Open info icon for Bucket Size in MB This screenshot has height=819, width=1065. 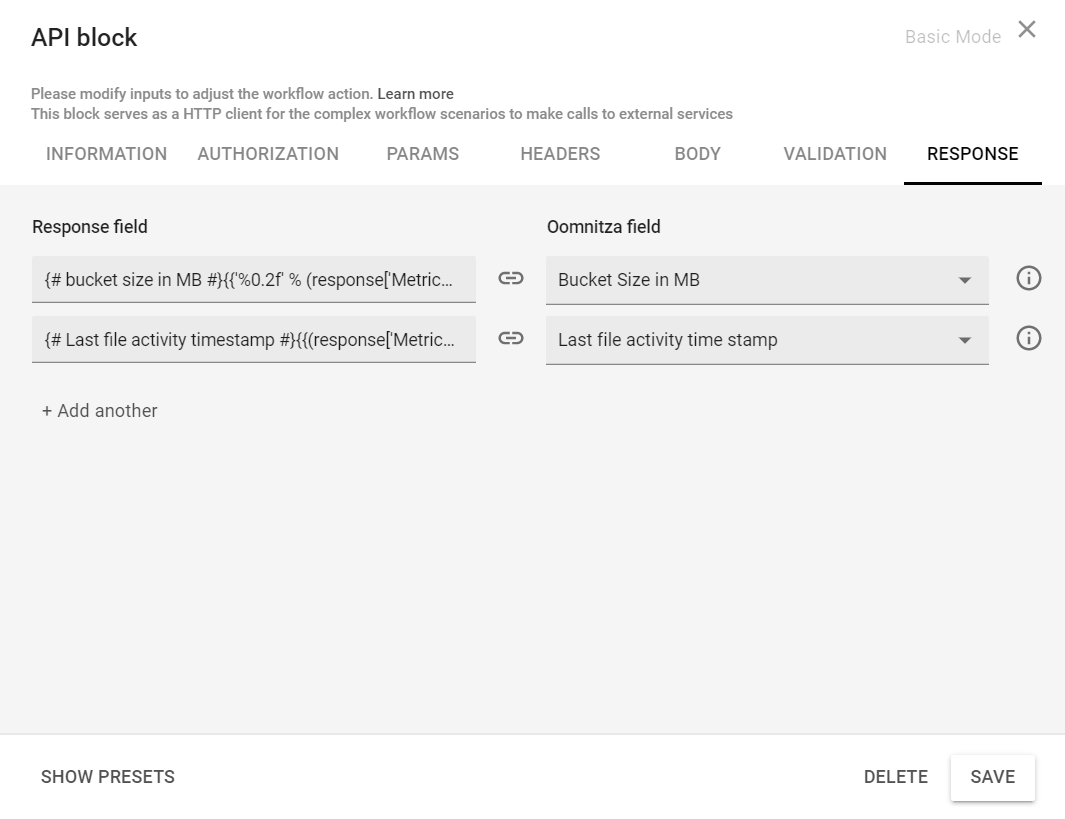pyautogui.click(x=1028, y=279)
